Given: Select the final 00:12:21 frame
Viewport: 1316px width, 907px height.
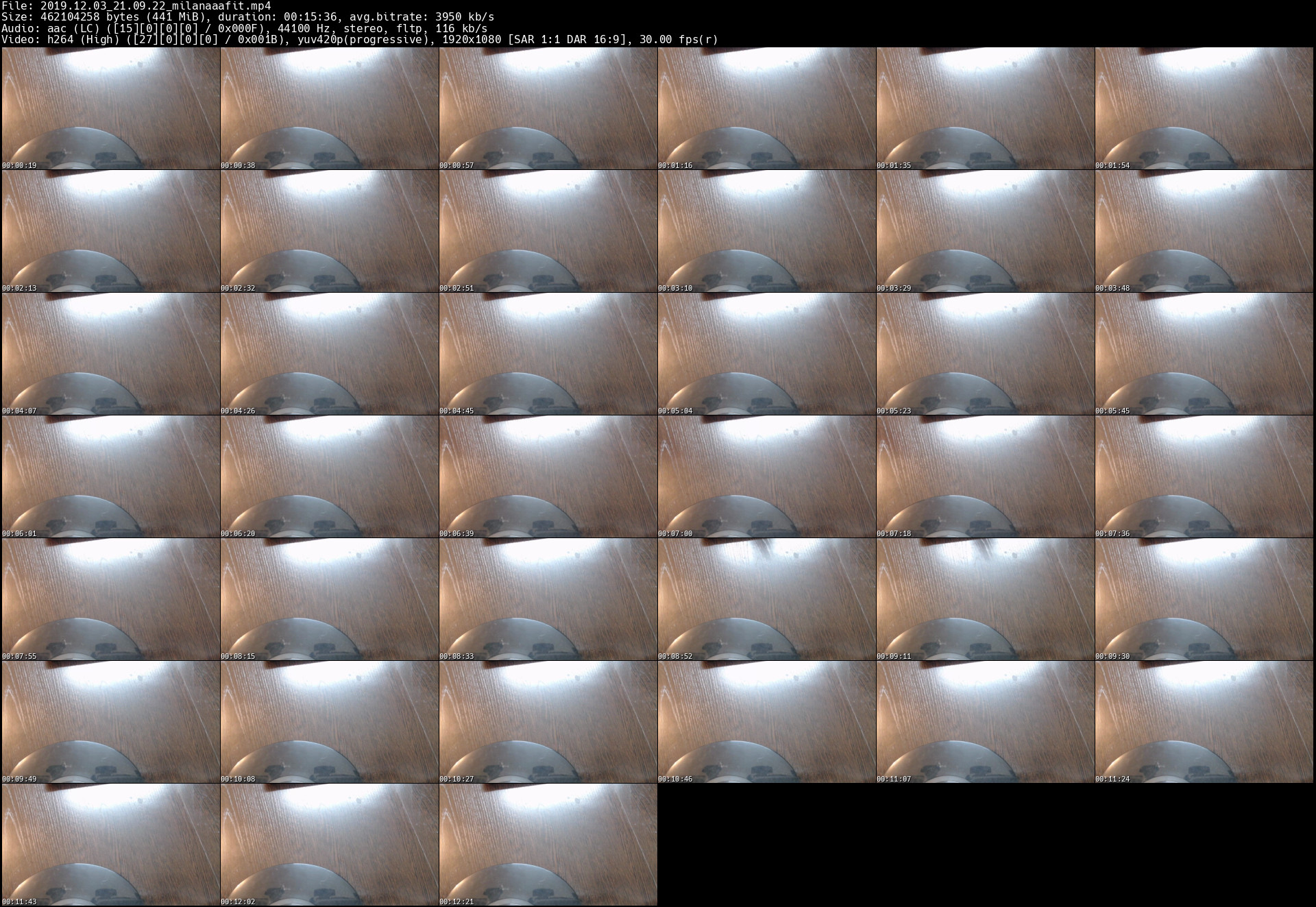Looking at the screenshot, I should coord(548,845).
